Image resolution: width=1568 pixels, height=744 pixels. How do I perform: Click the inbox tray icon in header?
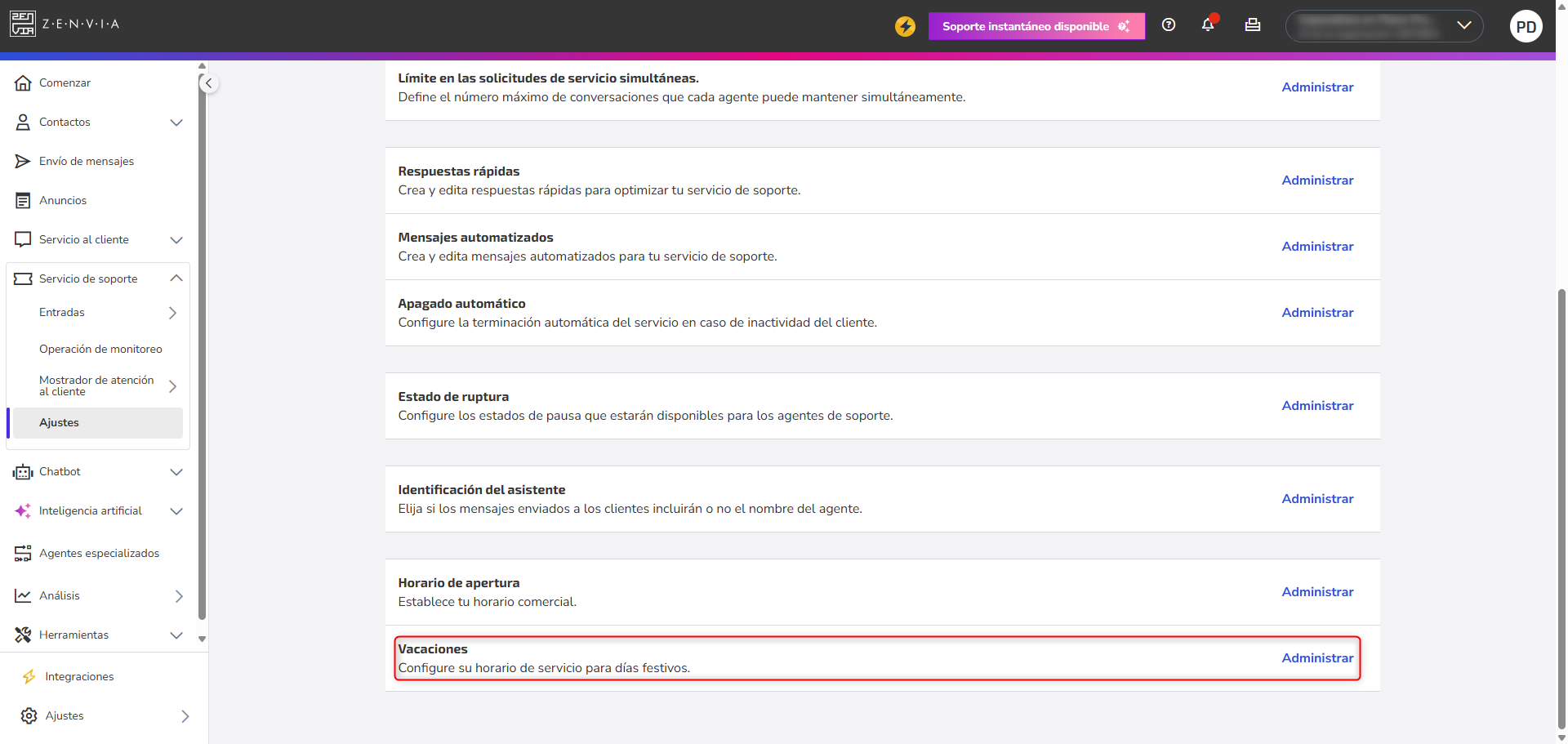1253,25
